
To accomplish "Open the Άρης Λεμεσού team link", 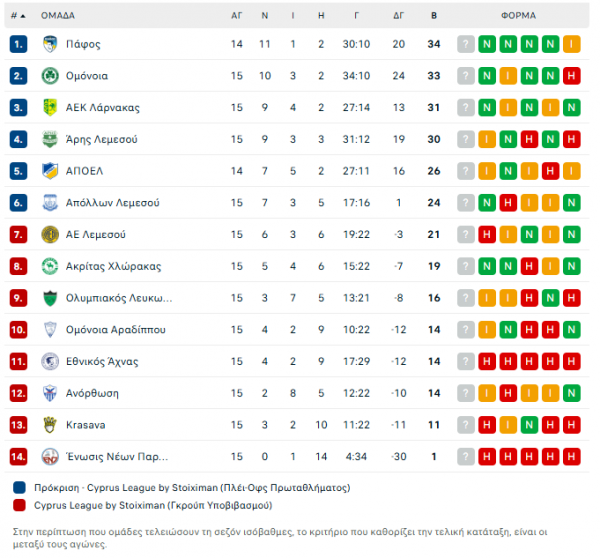I will 101,139.
